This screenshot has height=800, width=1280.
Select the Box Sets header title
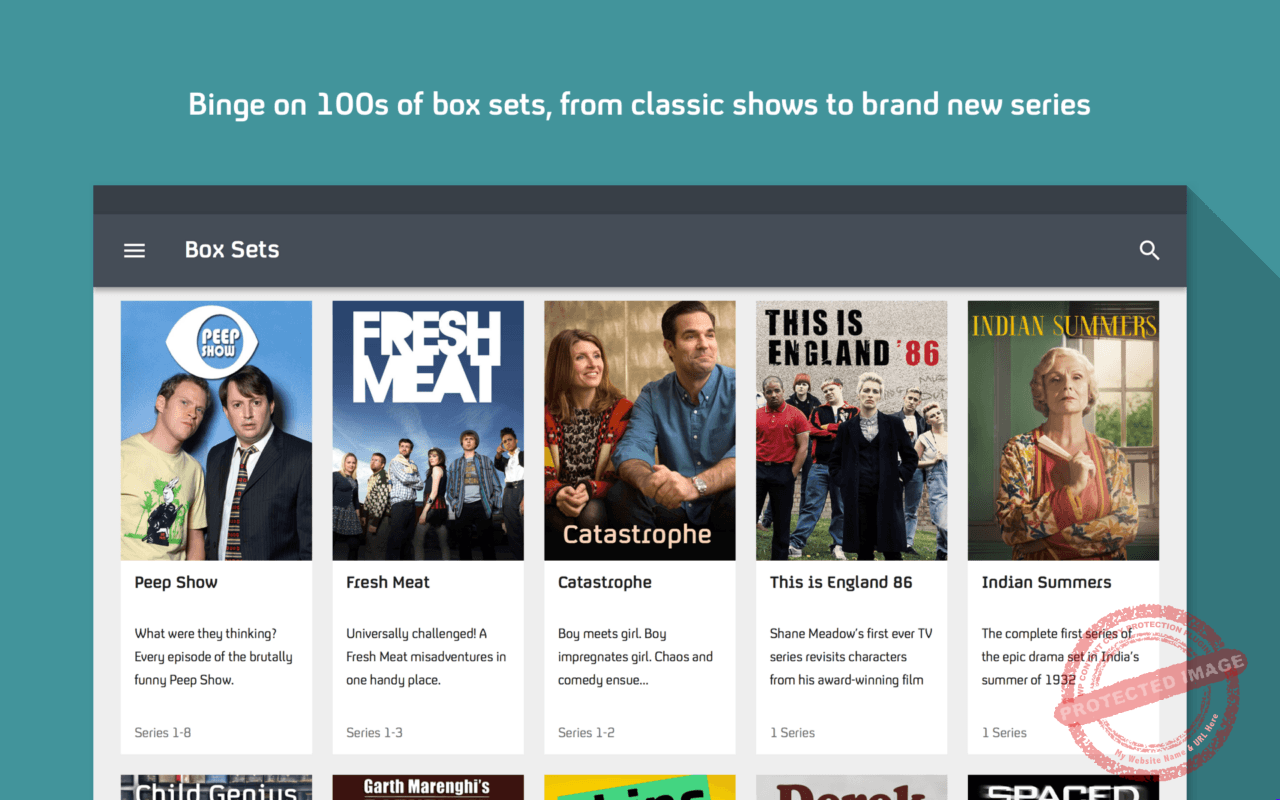click(x=232, y=250)
